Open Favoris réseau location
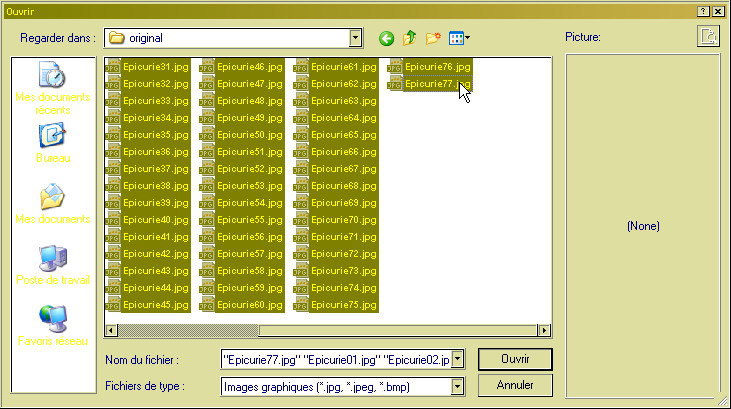This screenshot has height=409, width=731. point(52,326)
